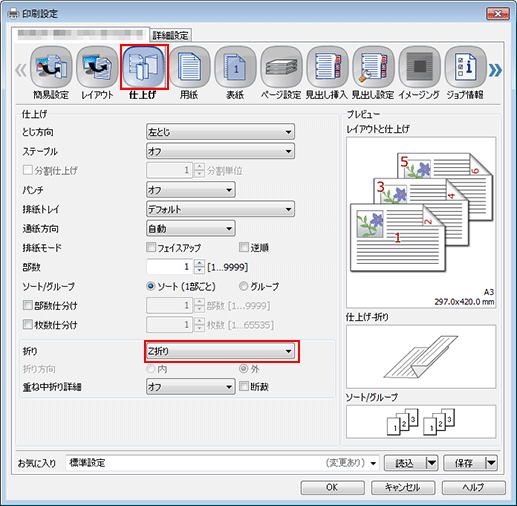
Task: Click the 読込 load button
Action: click(x=405, y=463)
